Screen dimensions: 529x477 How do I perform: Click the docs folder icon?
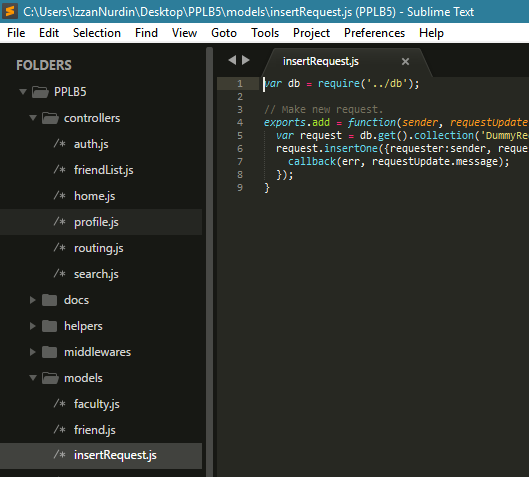(50, 300)
